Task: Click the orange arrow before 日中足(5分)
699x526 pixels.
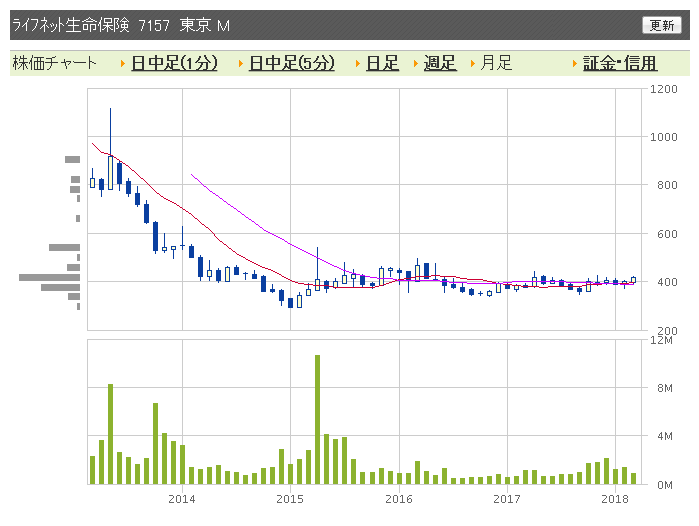Action: 240,64
